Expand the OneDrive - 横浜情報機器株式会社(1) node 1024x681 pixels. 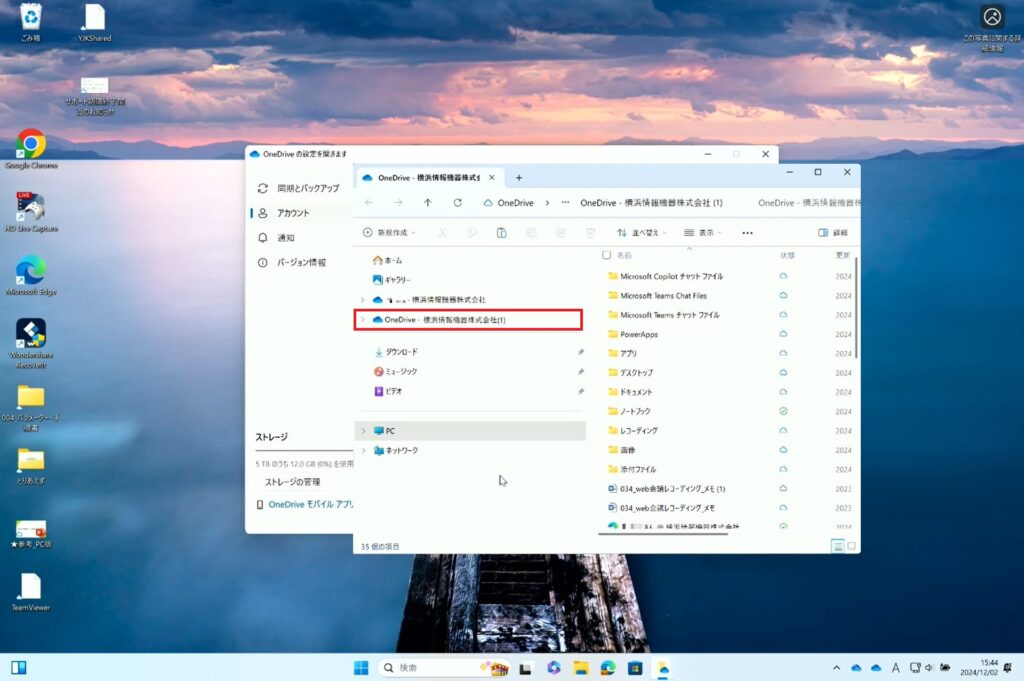click(x=363, y=320)
